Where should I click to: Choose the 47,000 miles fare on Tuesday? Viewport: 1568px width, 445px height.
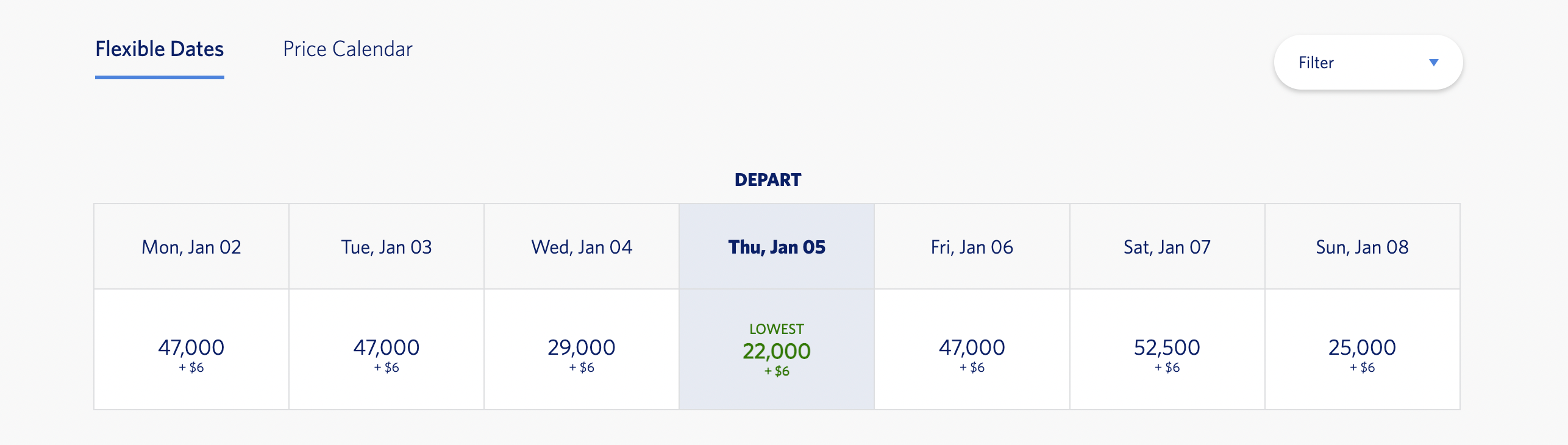click(x=387, y=349)
